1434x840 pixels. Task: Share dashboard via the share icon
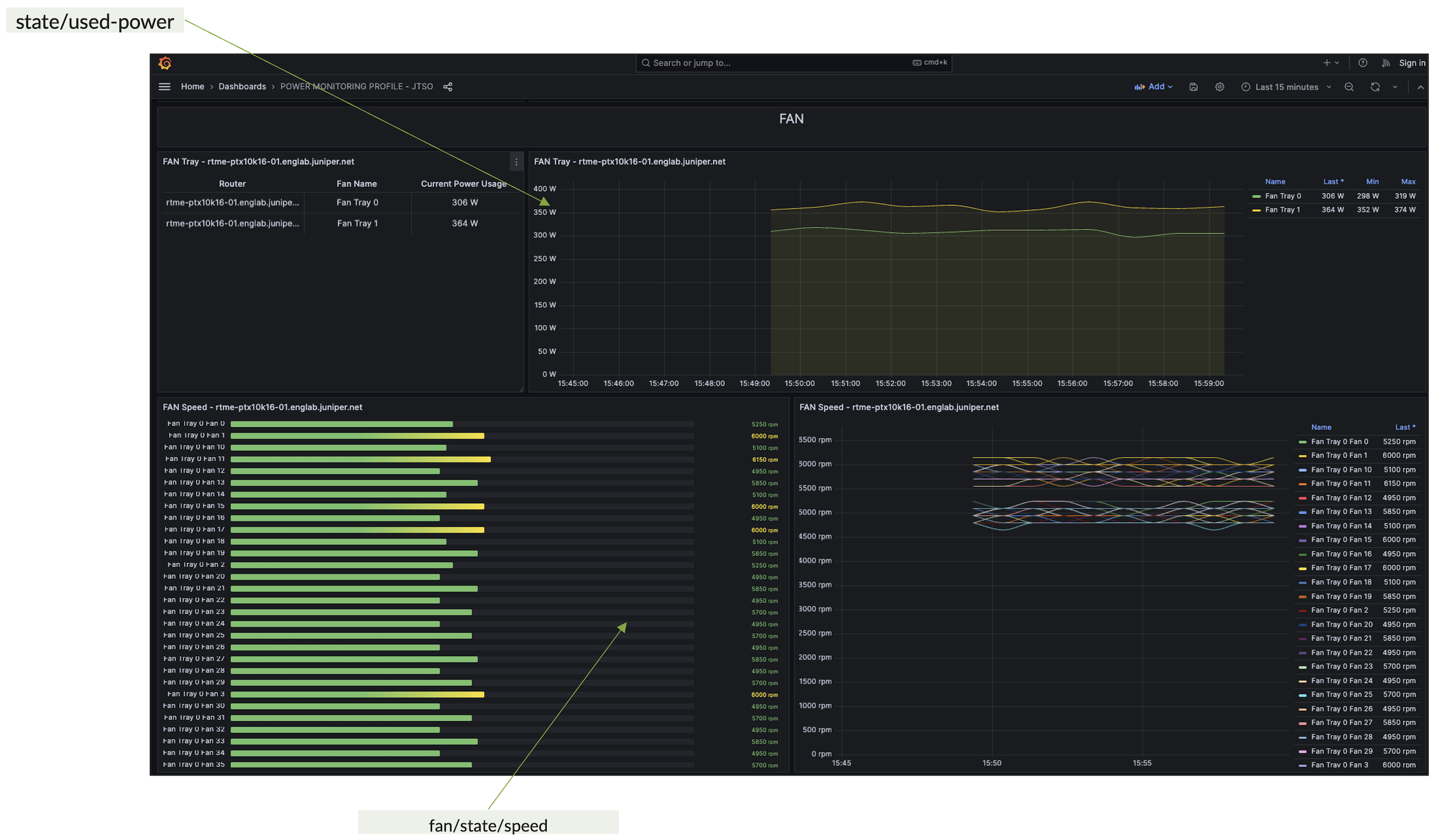coord(448,87)
